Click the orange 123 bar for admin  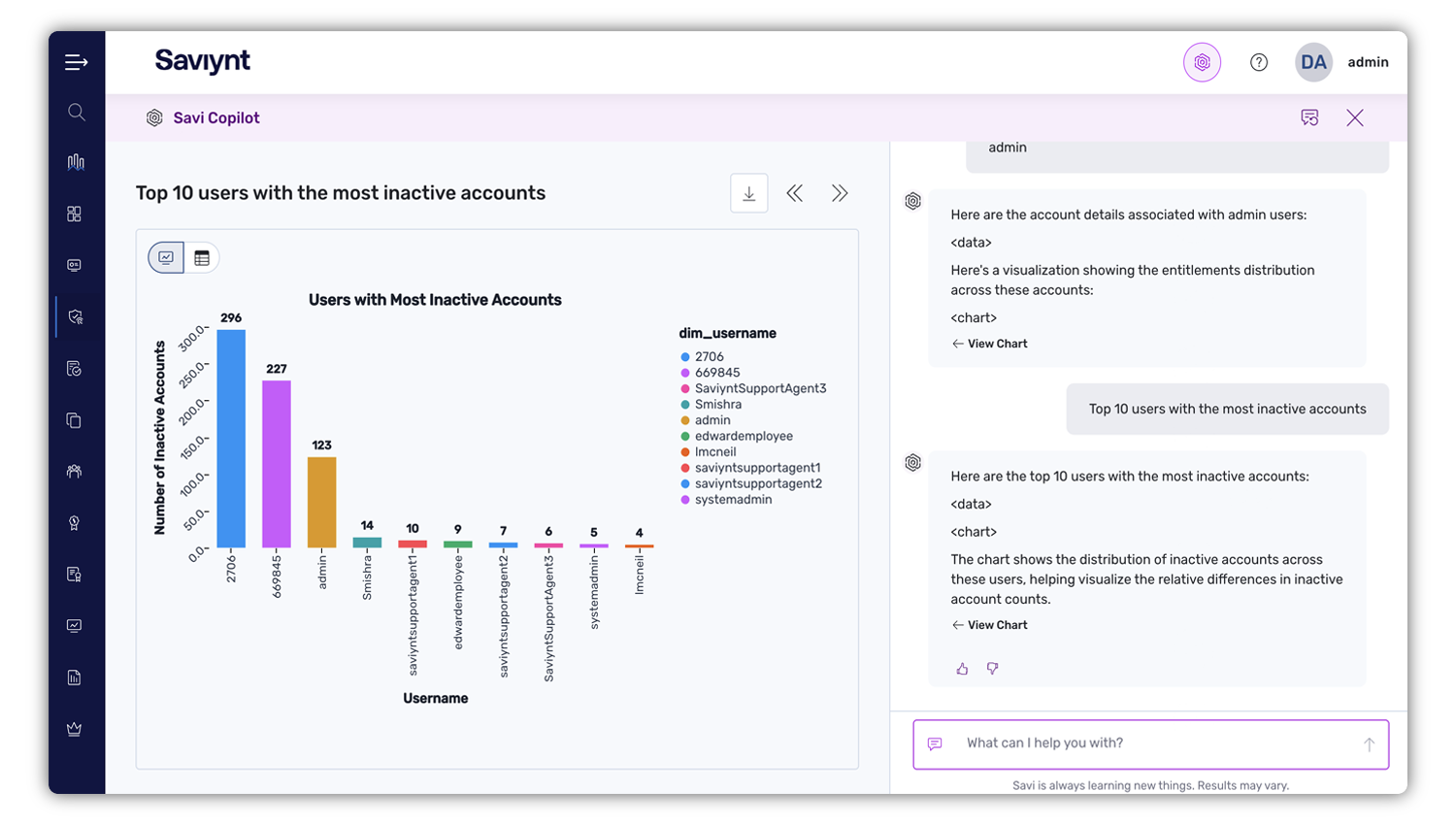pyautogui.click(x=322, y=503)
